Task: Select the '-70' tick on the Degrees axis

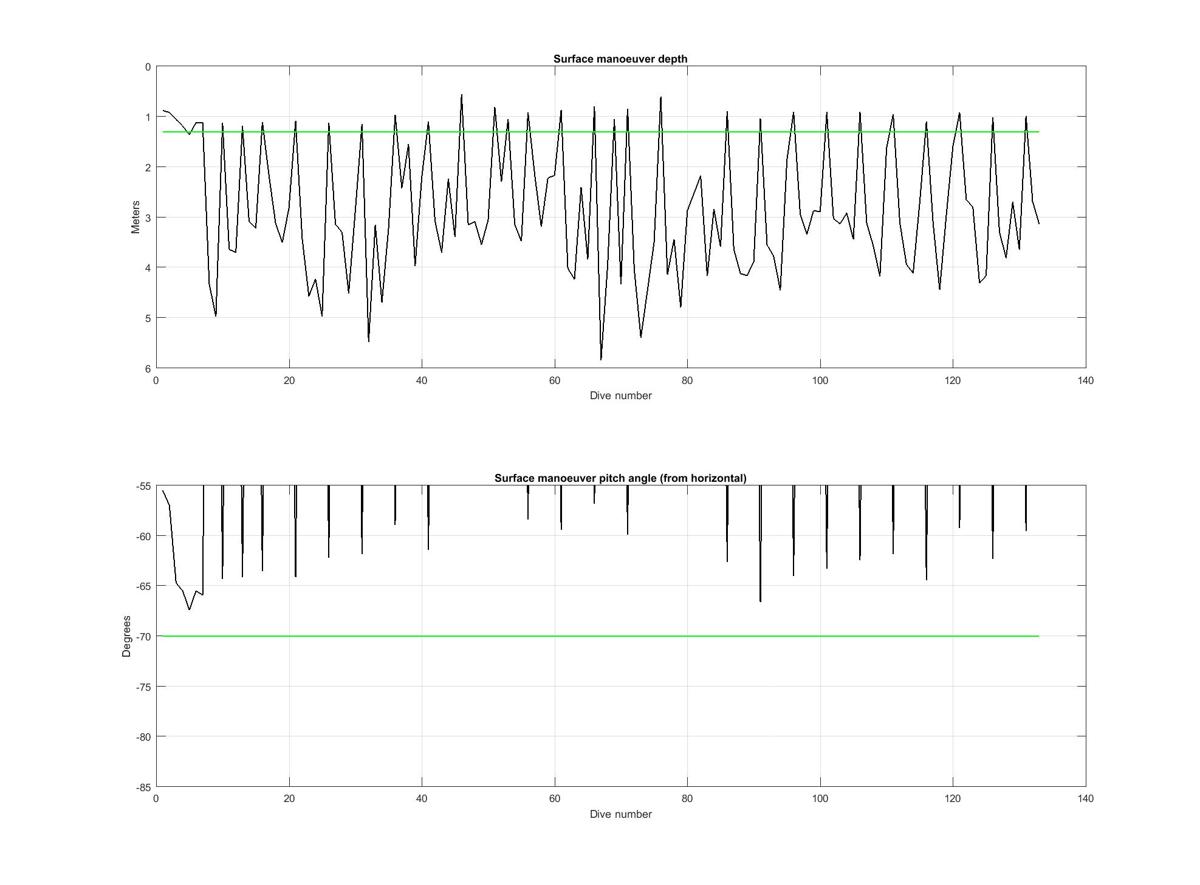Action: pyautogui.click(x=143, y=636)
